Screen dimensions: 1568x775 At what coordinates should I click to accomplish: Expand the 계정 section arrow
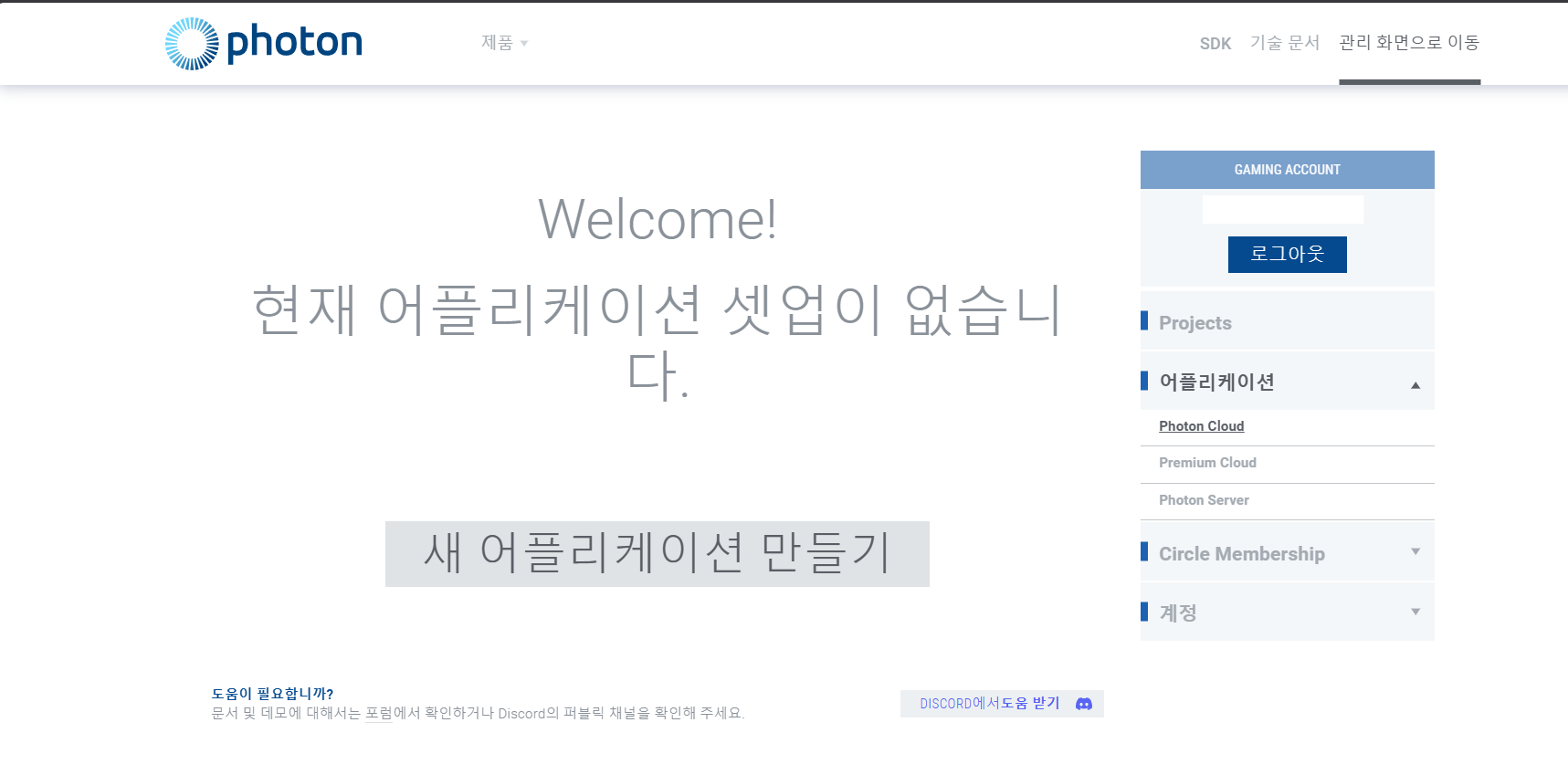pyautogui.click(x=1415, y=612)
